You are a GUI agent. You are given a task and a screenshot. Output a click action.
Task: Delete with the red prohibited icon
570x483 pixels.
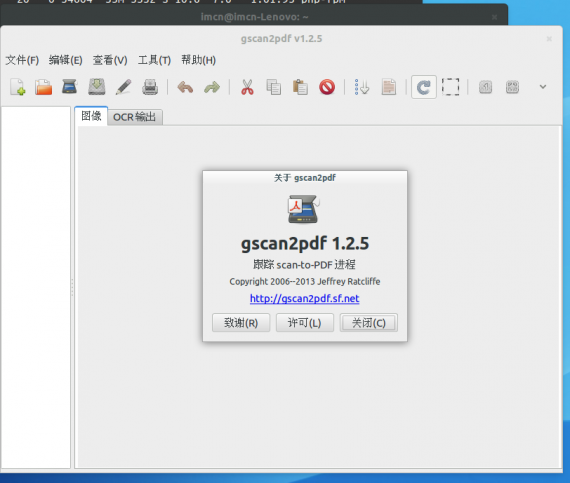pyautogui.click(x=327, y=87)
